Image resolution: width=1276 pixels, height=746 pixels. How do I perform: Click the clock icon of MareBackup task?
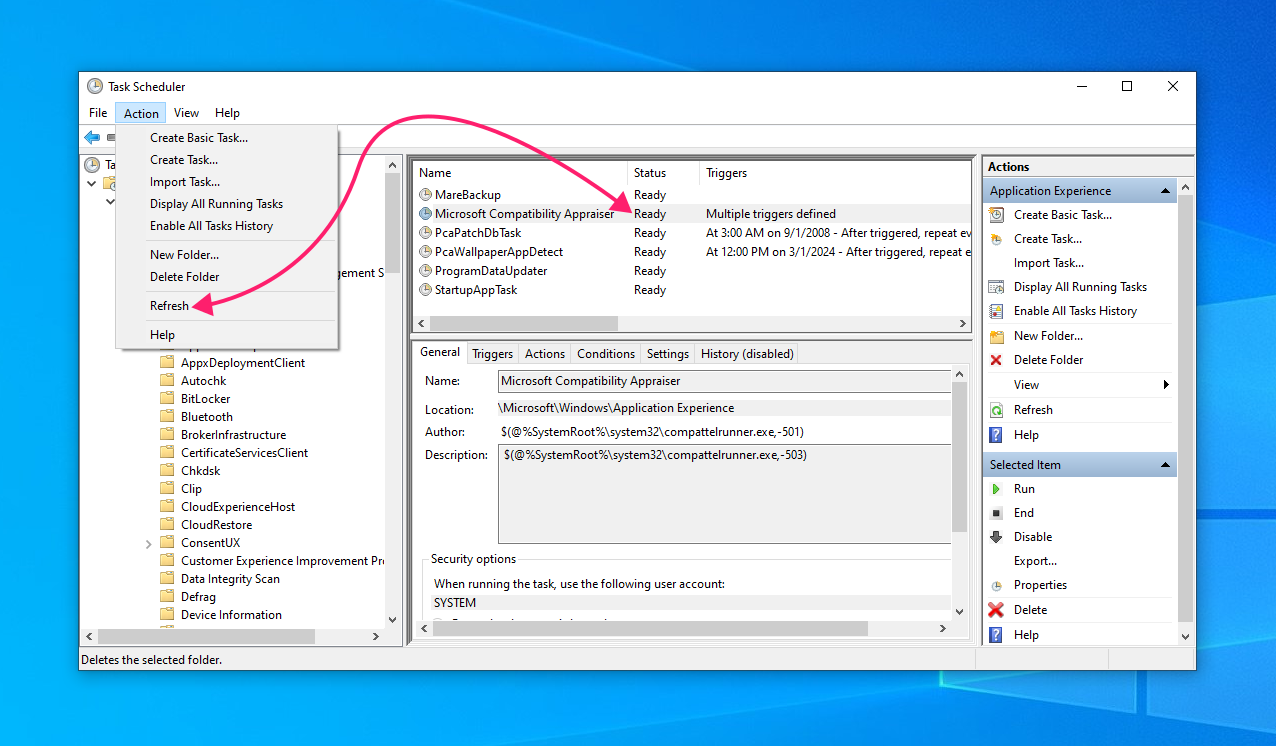[x=425, y=195]
